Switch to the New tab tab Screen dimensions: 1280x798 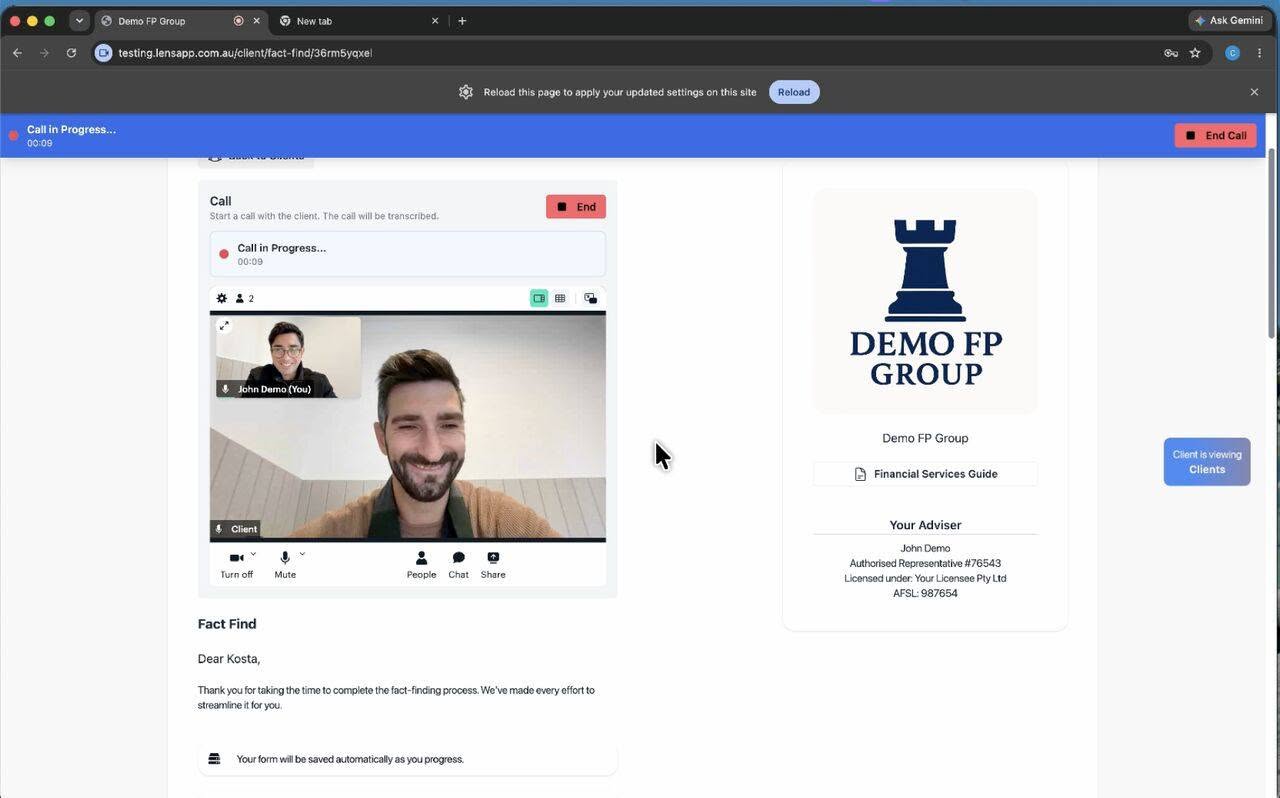click(x=359, y=21)
